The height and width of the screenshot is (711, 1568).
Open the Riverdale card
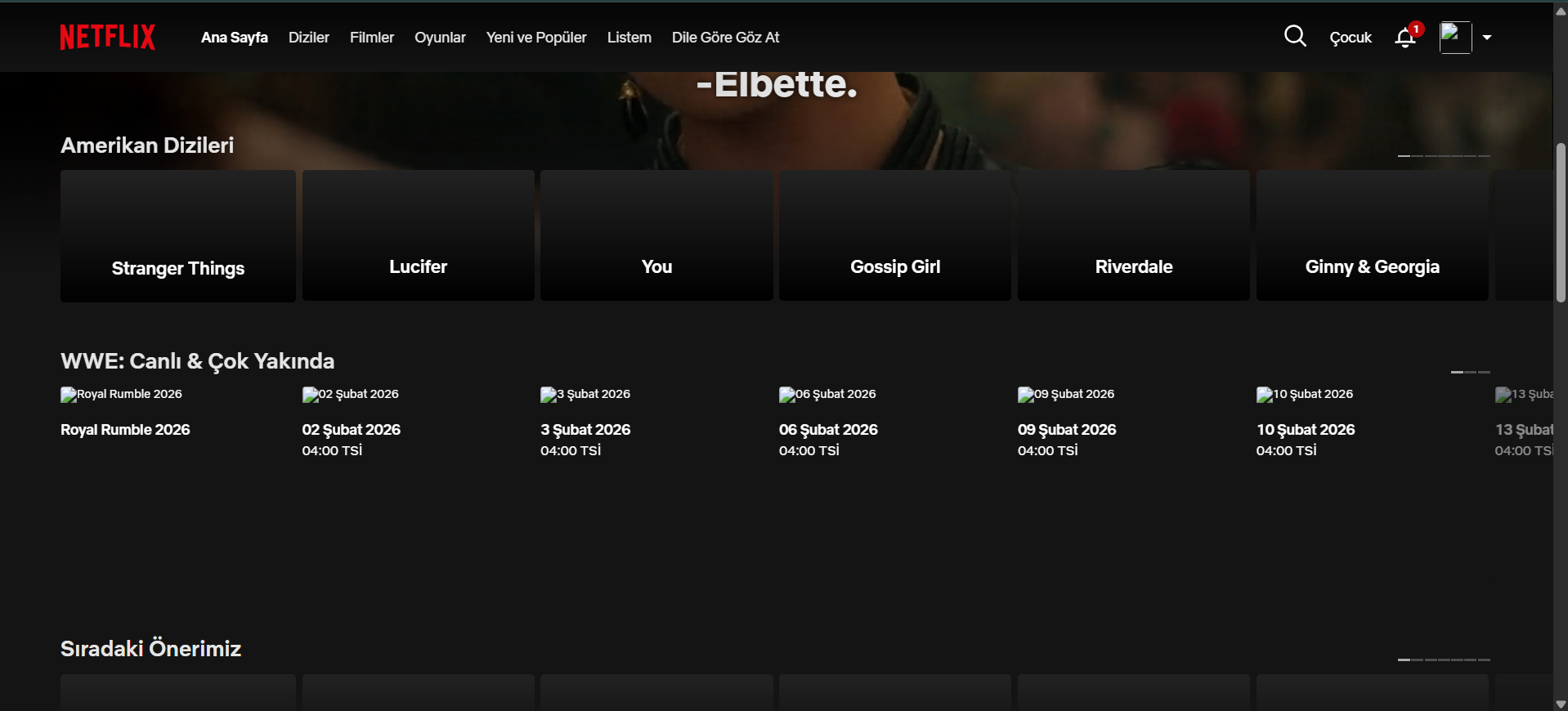click(x=1134, y=235)
